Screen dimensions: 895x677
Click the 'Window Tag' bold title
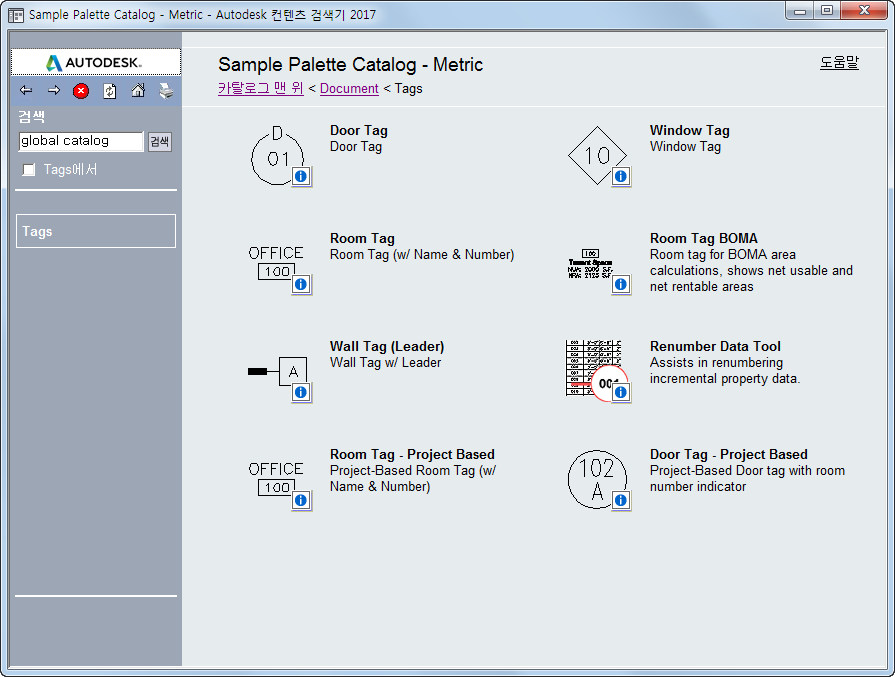[690, 130]
